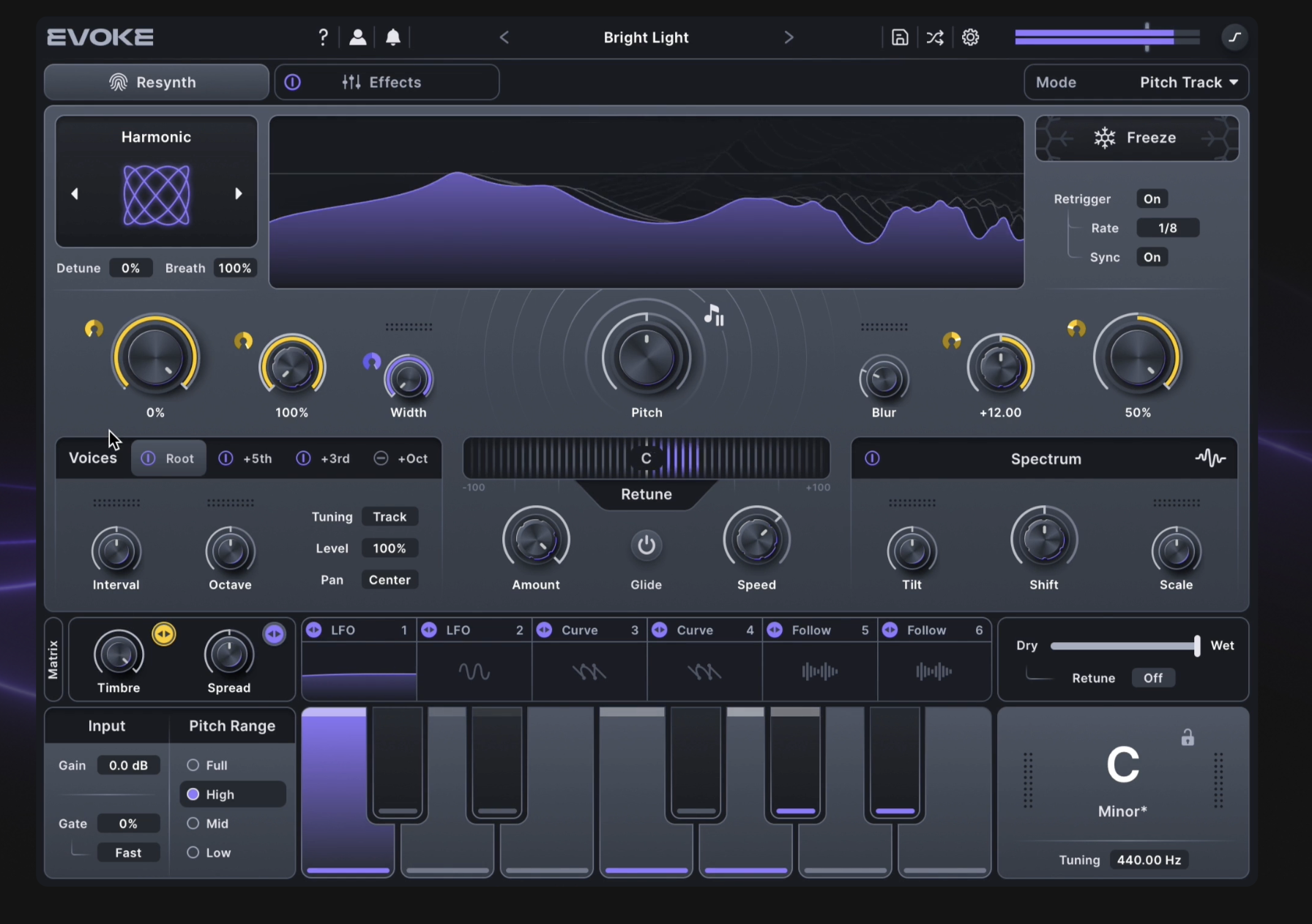Click the purple modulation icon beside Width
The height and width of the screenshot is (924, 1312).
(x=372, y=361)
